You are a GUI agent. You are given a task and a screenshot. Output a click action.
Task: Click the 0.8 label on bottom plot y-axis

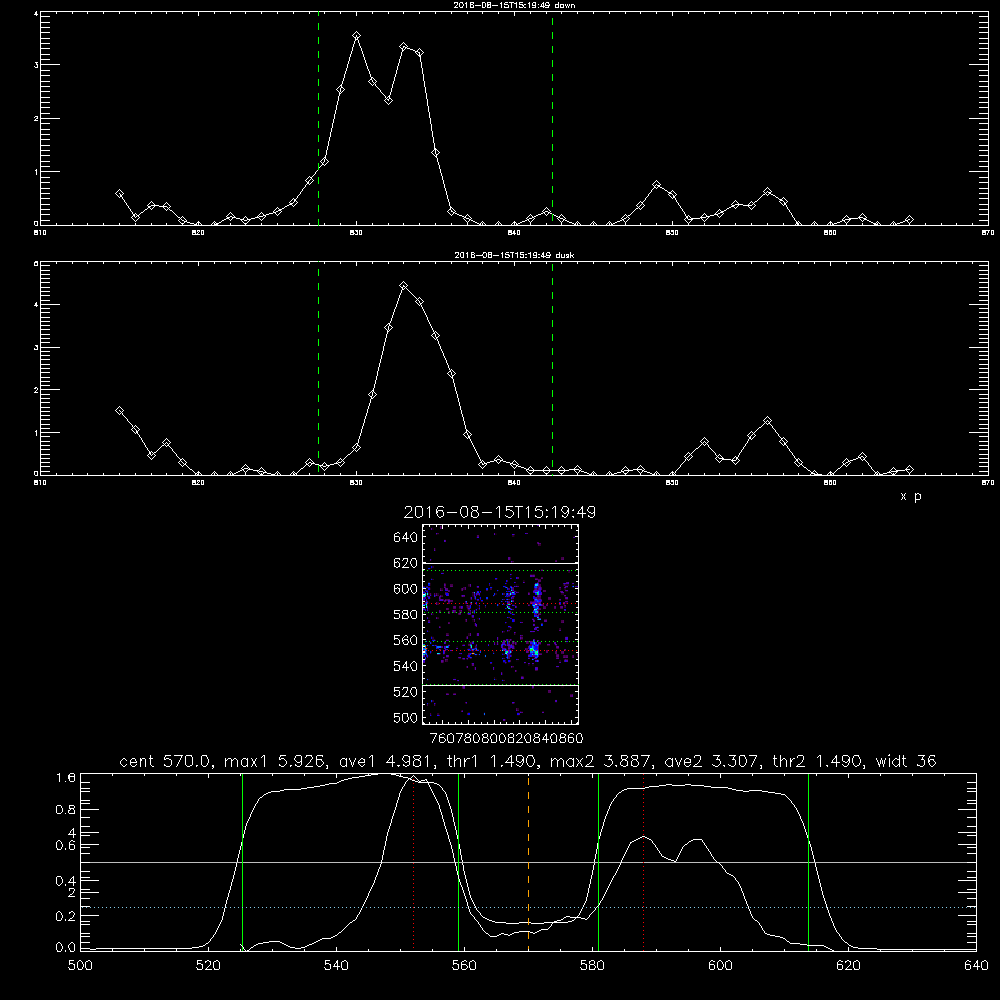(66, 809)
